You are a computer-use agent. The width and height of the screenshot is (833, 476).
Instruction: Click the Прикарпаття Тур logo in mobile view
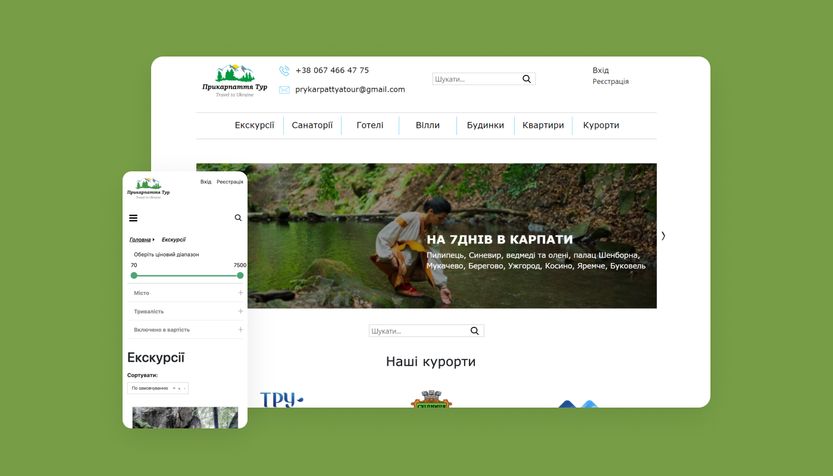pos(148,189)
